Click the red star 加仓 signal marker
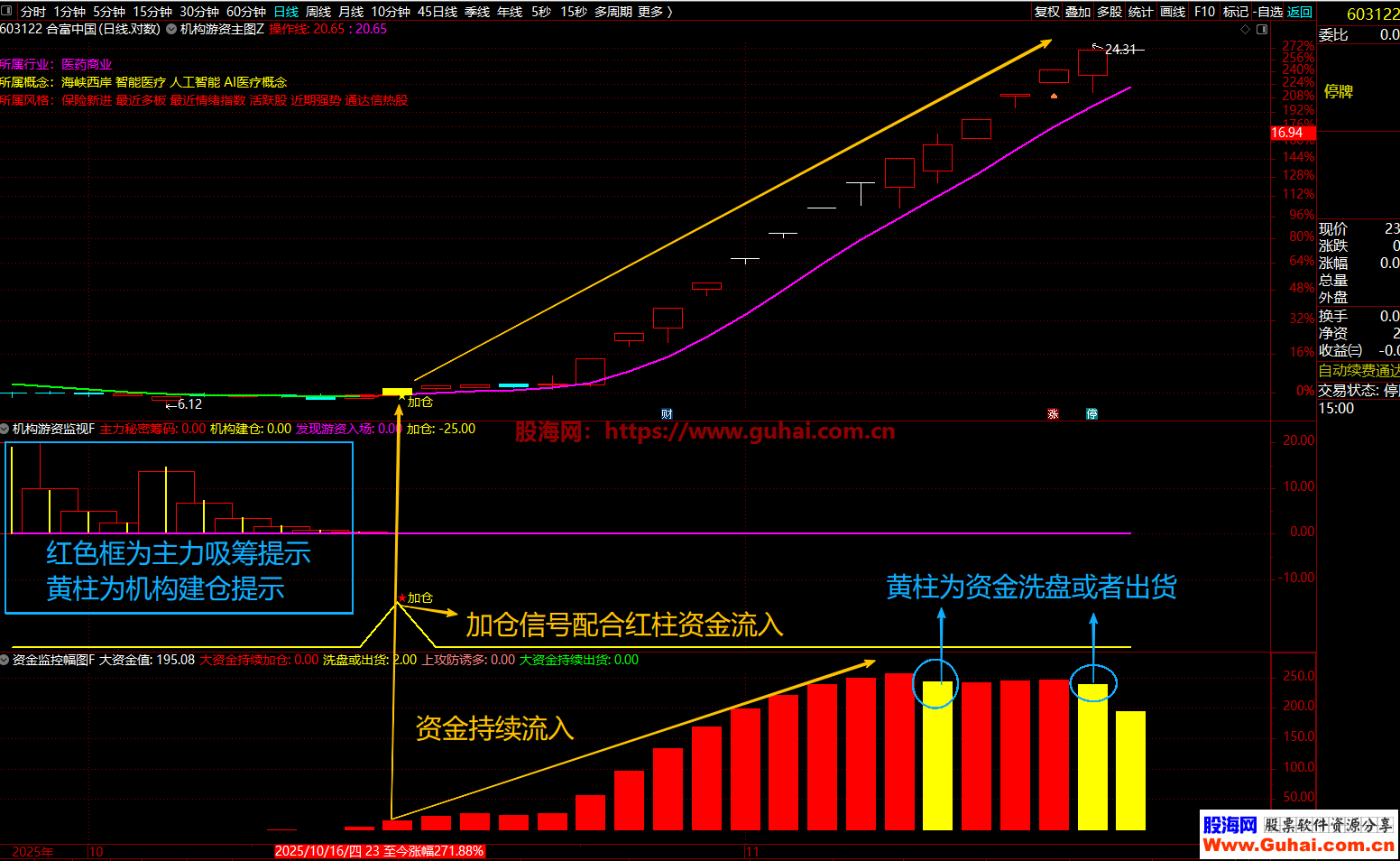This screenshot has height=861, width=1400. click(401, 598)
